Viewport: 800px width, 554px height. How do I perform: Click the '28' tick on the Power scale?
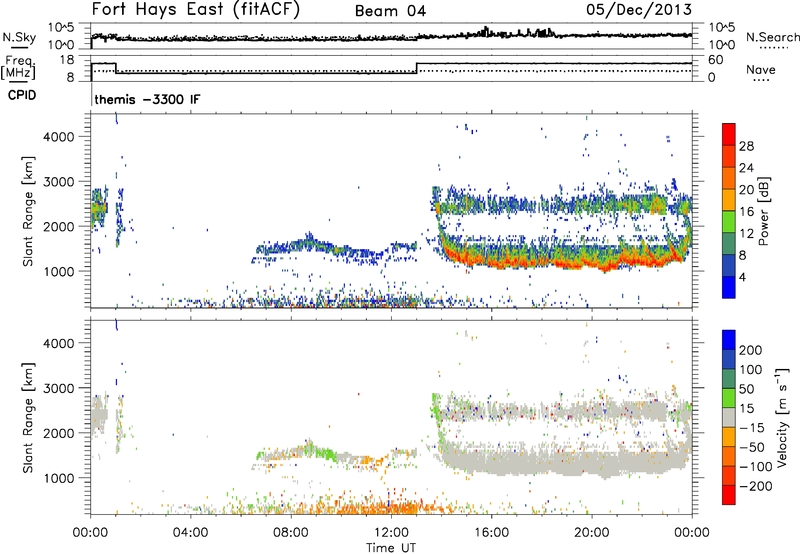(746, 146)
